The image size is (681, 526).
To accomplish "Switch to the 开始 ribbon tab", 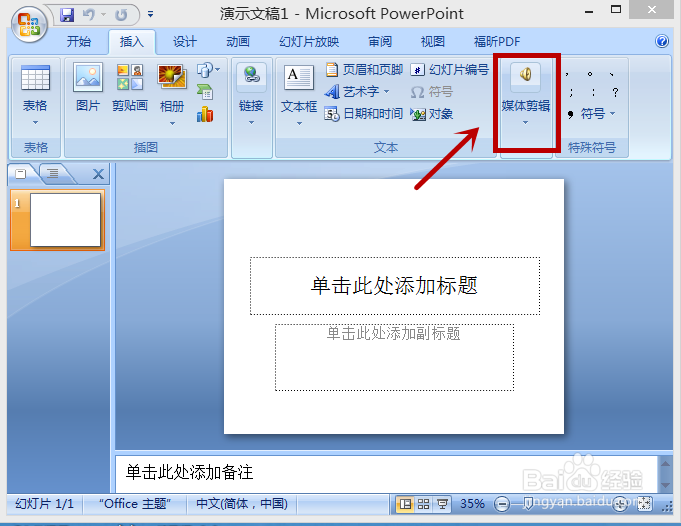I will pyautogui.click(x=79, y=42).
